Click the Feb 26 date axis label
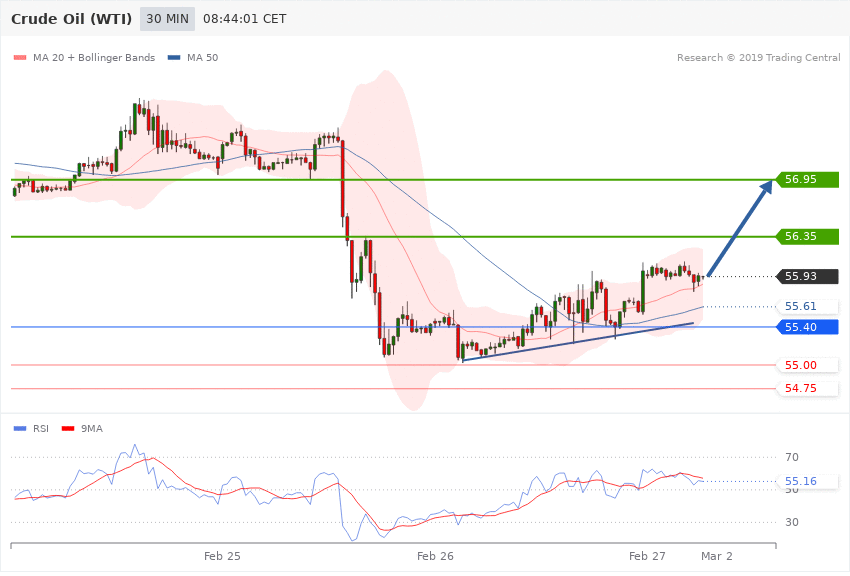850x576 pixels. click(x=435, y=556)
